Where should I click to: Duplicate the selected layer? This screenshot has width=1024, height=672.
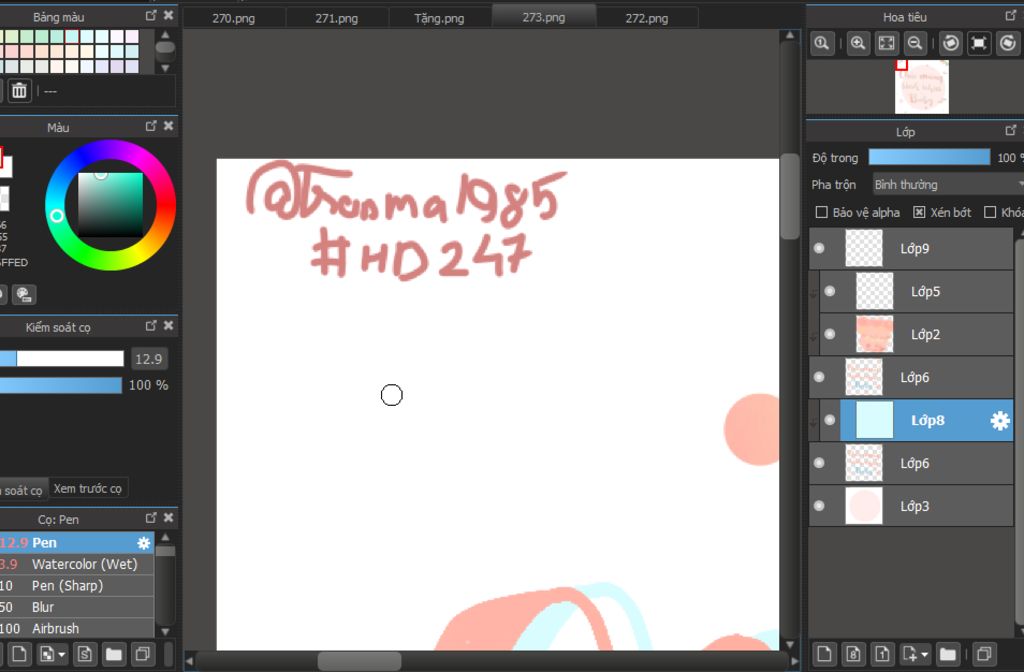tap(984, 654)
